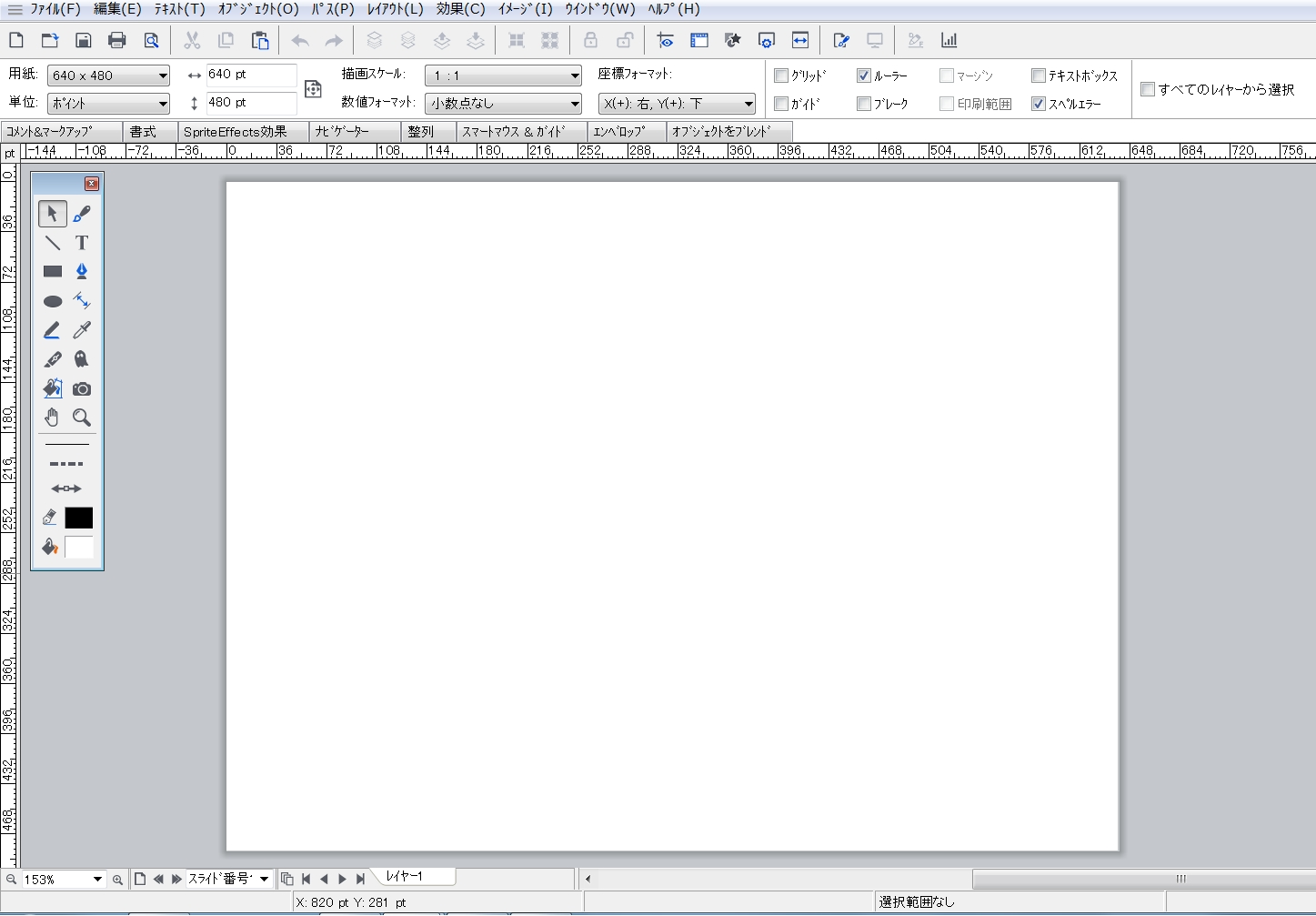The height and width of the screenshot is (916, 1316).
Task: Click the black pen ink color swatch
Action: [x=79, y=518]
